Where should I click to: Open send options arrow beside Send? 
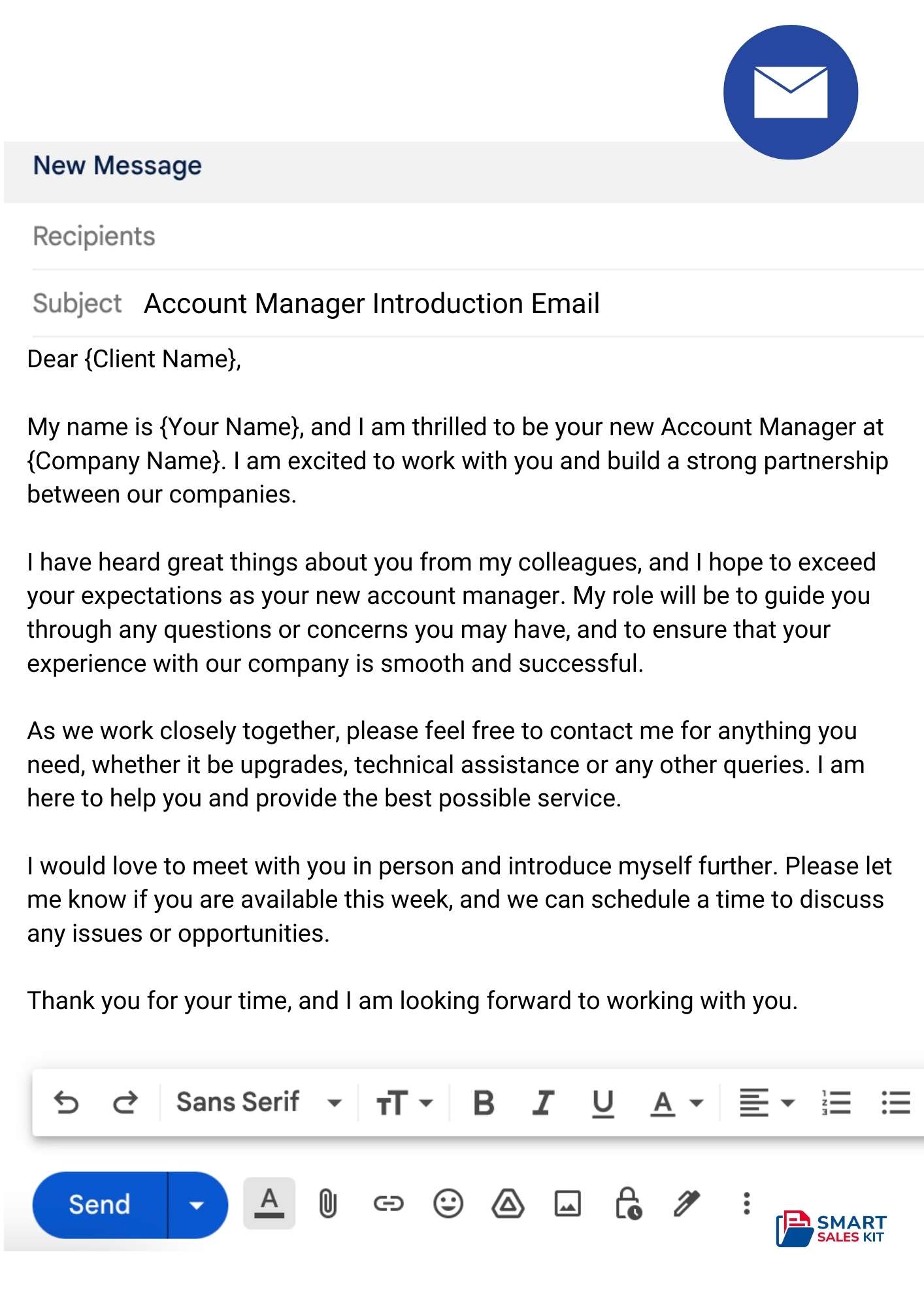(x=197, y=1204)
